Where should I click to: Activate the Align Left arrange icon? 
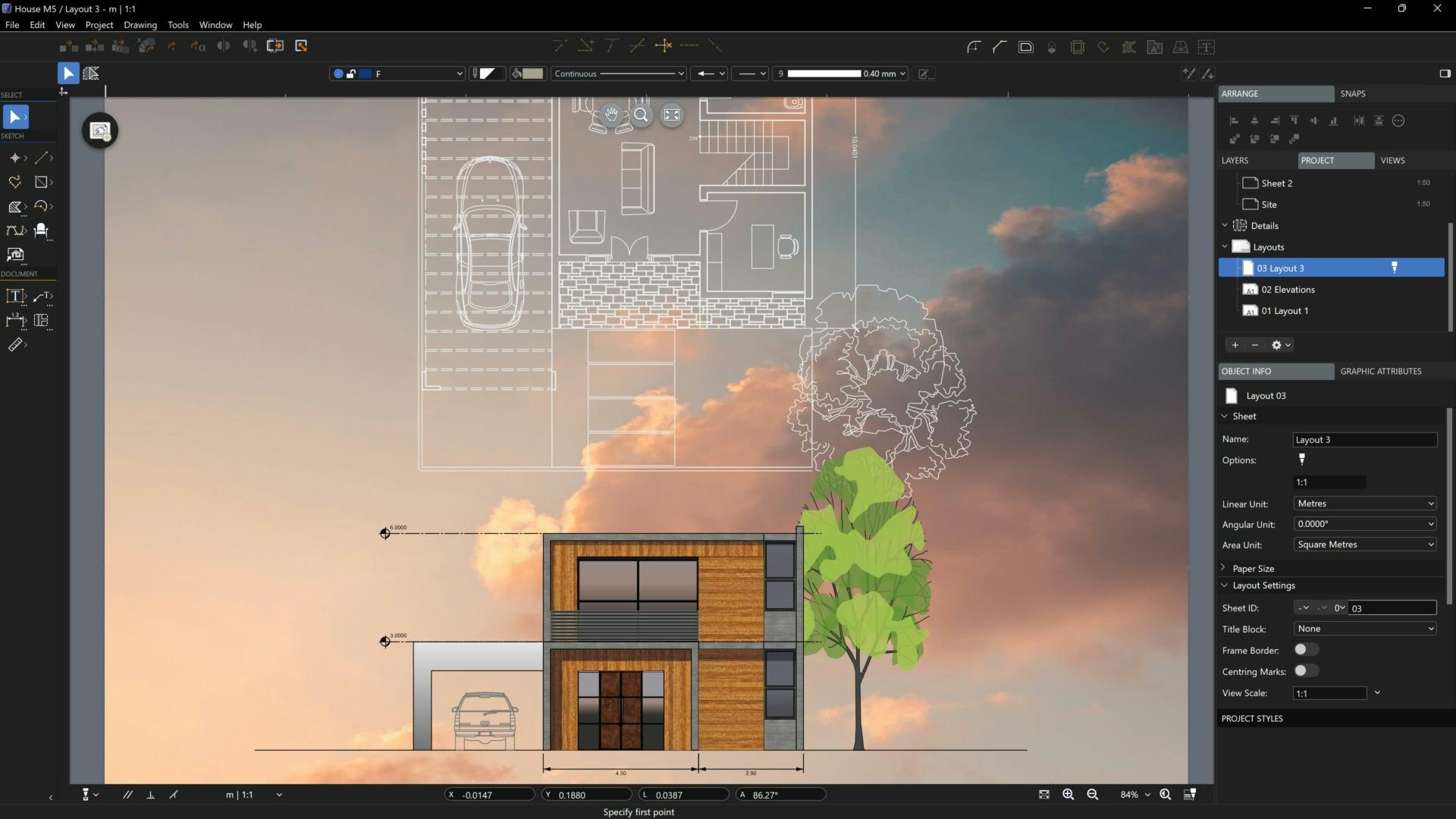coord(1235,120)
